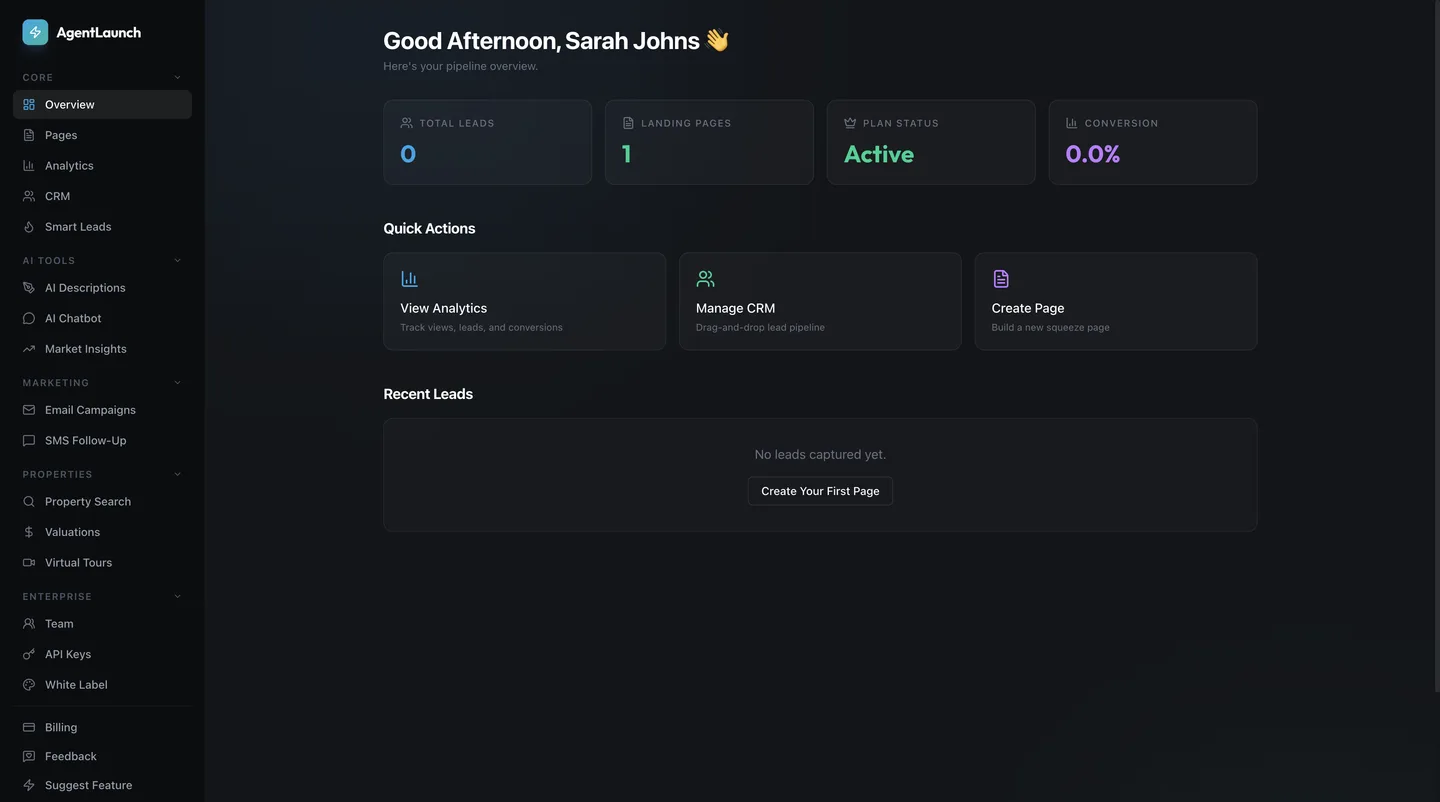
Task: Select Overview in the sidebar
Action: (x=102, y=105)
